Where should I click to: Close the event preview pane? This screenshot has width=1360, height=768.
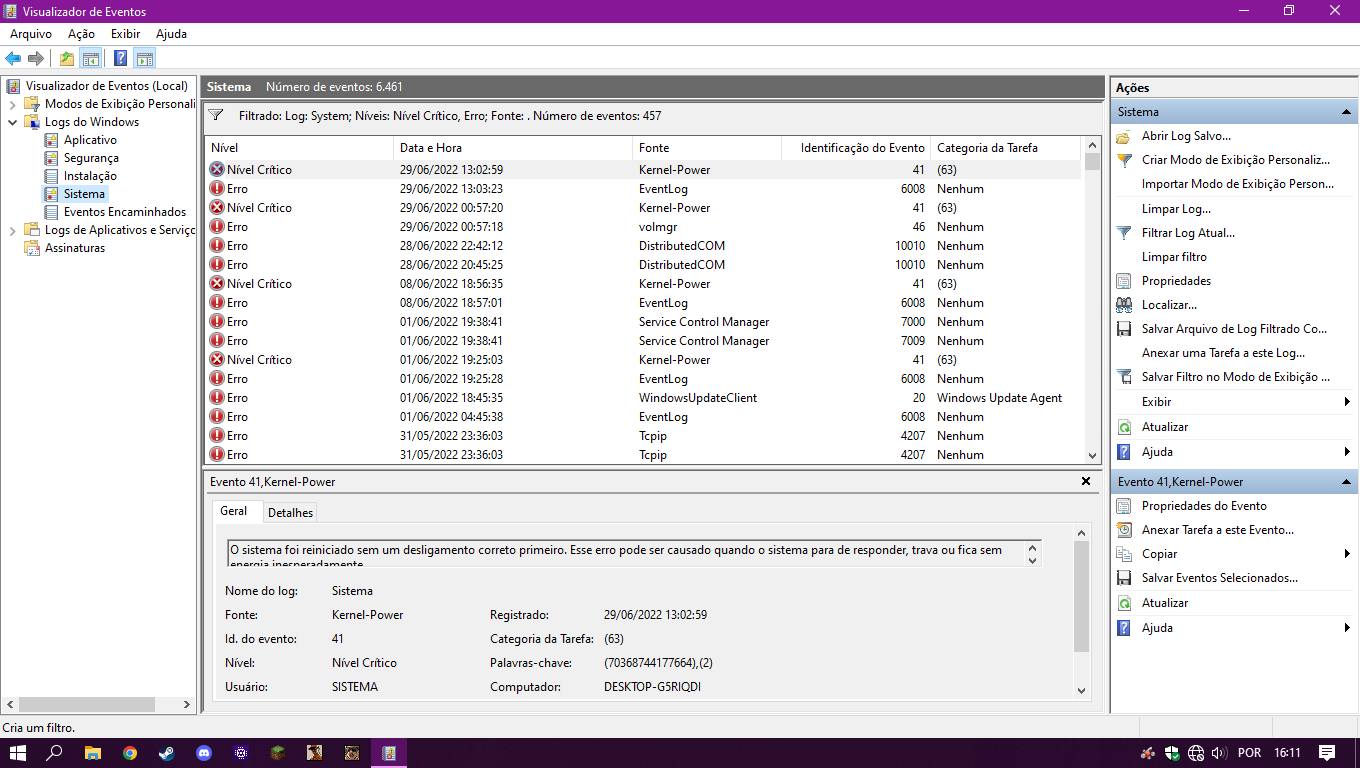1086,482
